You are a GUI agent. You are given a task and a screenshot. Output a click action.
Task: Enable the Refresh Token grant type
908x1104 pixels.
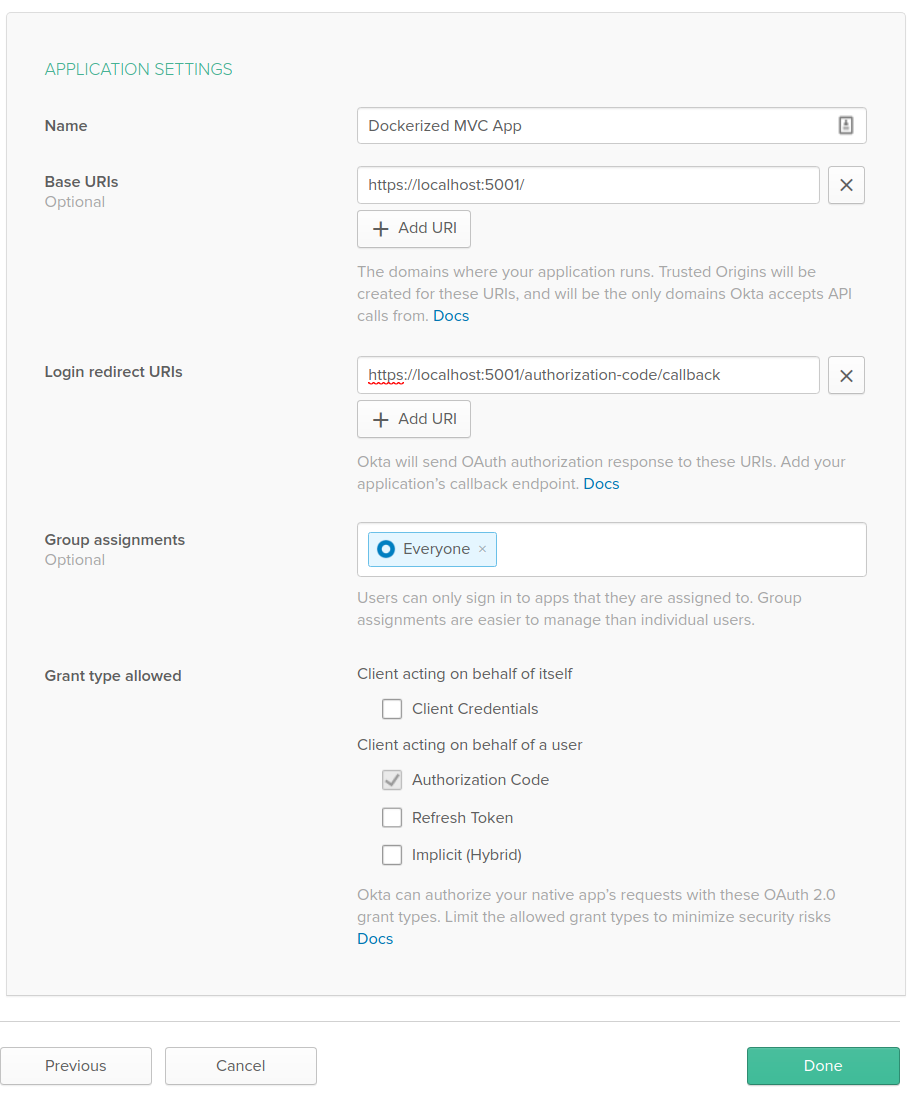[x=392, y=818]
